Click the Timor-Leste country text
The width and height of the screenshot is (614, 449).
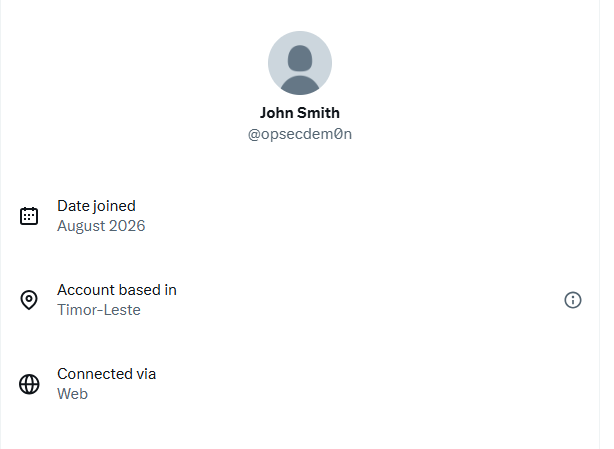pyautogui.click(x=99, y=310)
